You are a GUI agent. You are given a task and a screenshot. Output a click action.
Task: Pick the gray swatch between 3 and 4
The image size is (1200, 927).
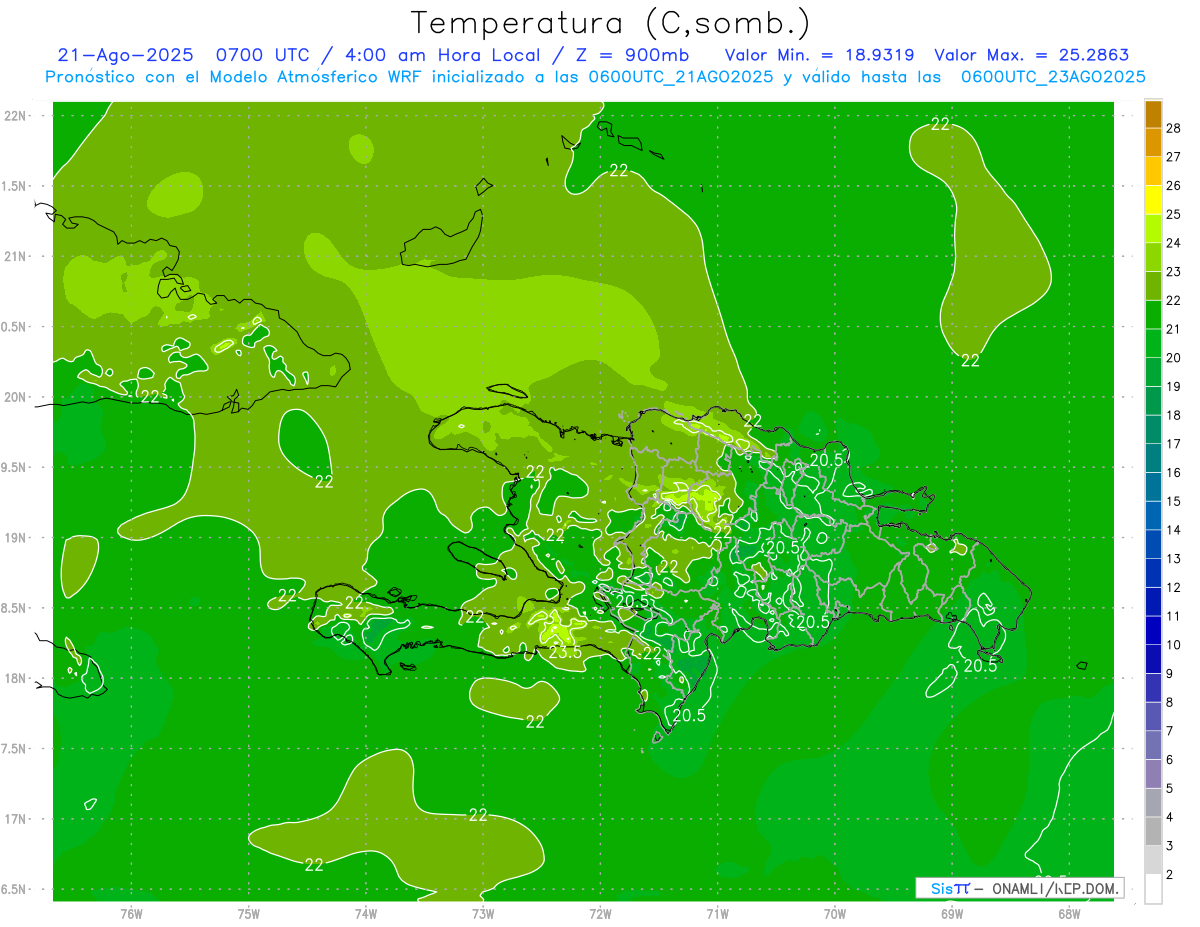click(1153, 831)
